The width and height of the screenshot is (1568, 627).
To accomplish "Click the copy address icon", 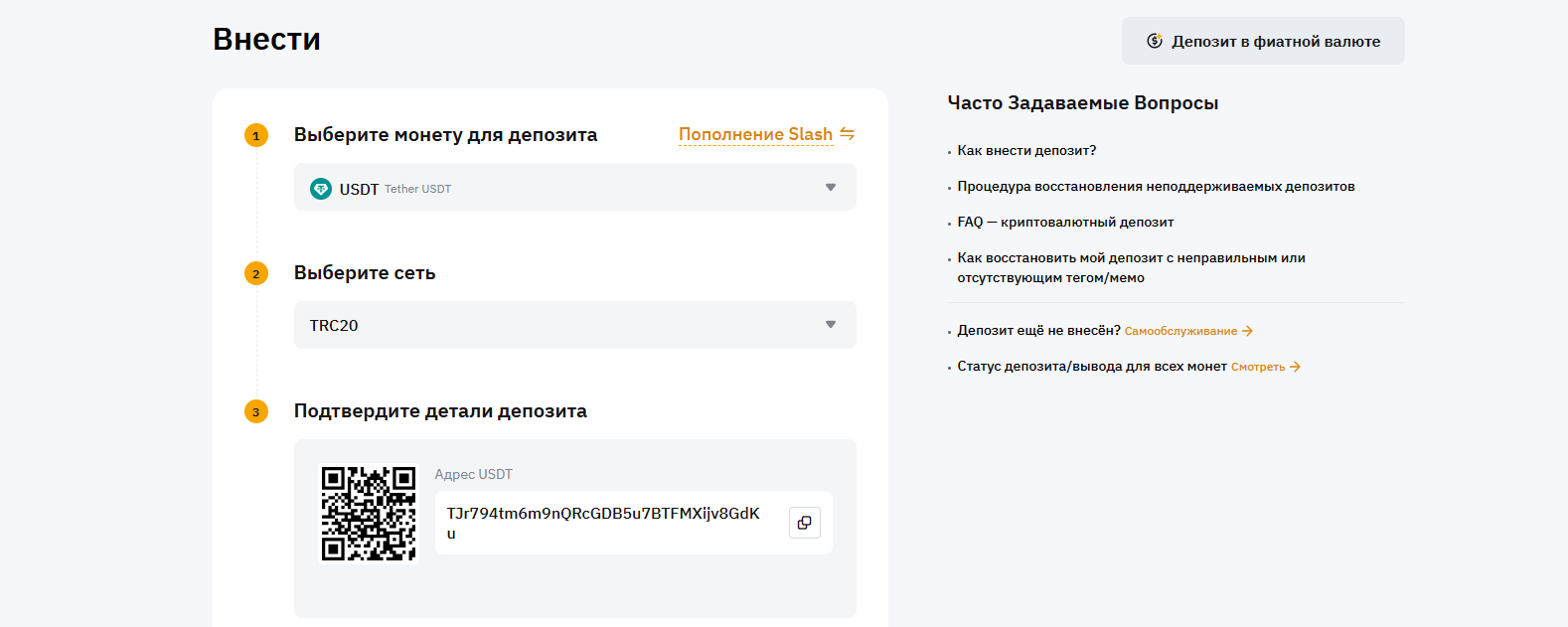I will (804, 523).
